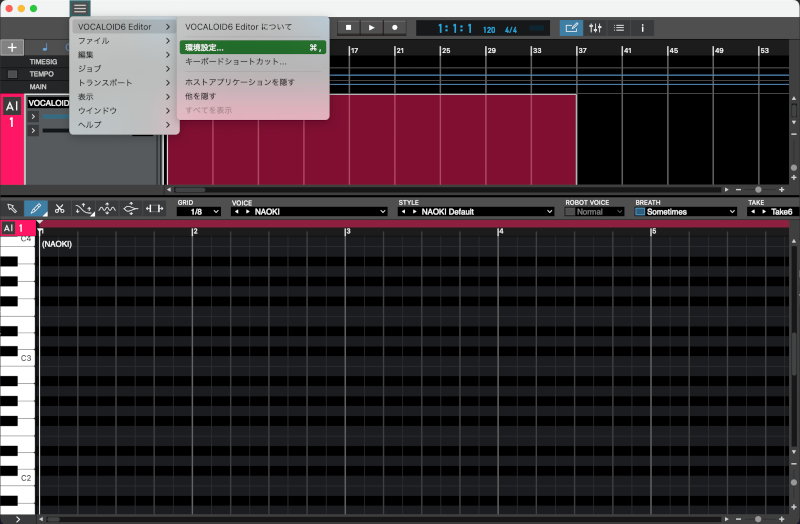Open the inspector info icon
Image resolution: width=800 pixels, height=524 pixels.
[x=642, y=28]
